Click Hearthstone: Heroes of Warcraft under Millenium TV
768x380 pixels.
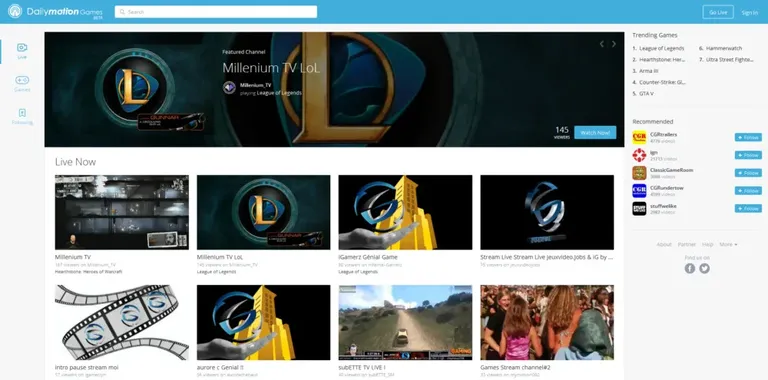point(89,271)
